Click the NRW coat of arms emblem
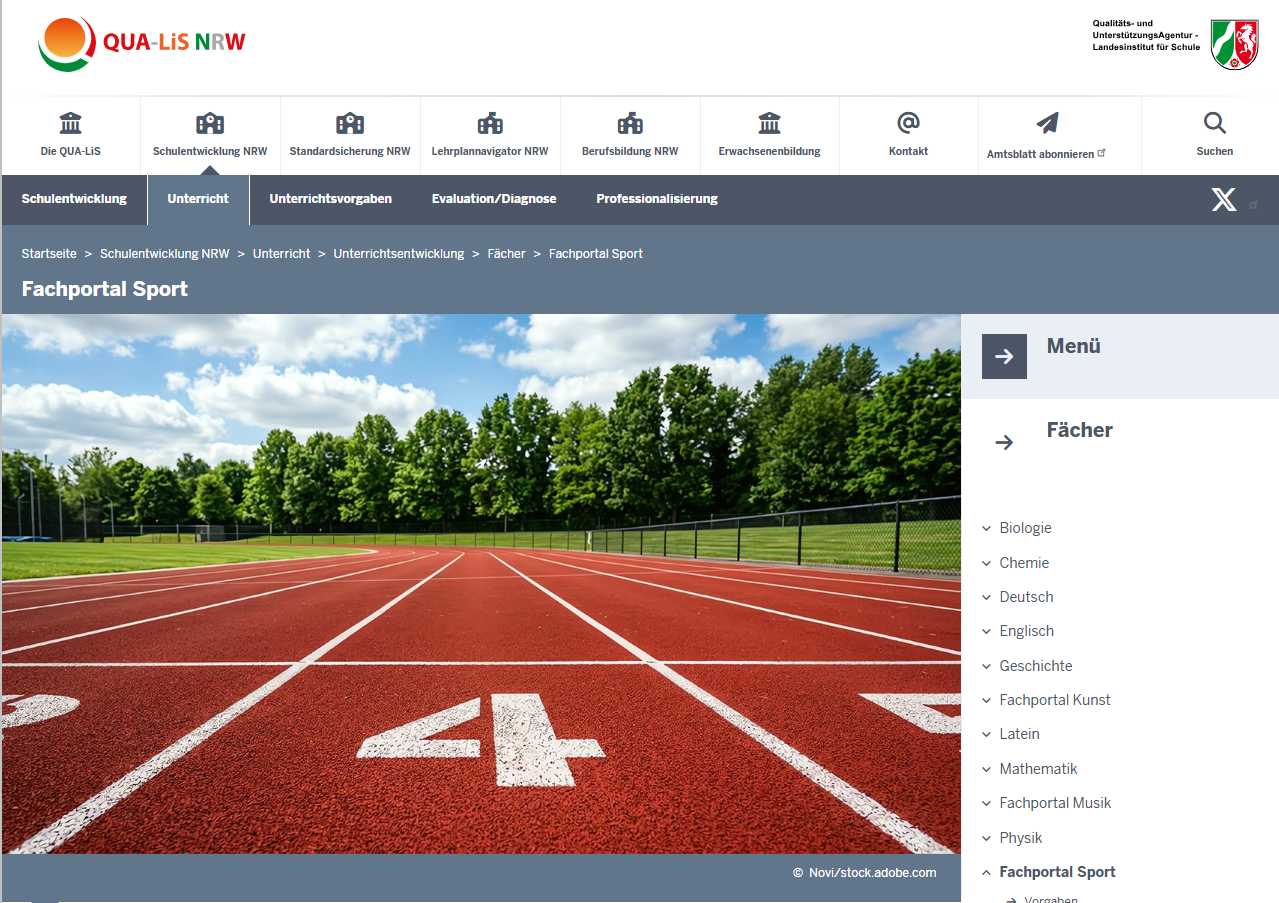The image size is (1279, 903). tap(1234, 45)
